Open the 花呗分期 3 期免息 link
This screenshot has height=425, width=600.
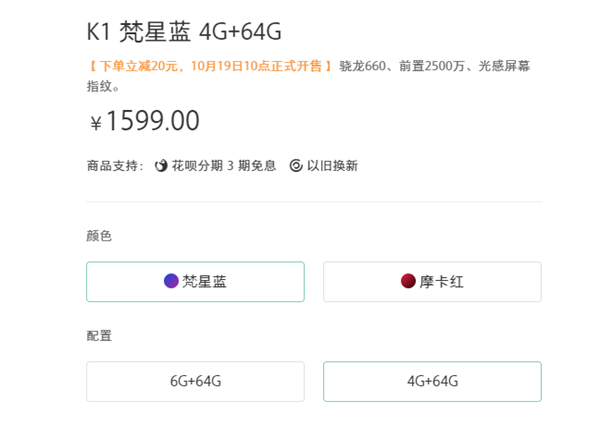coord(223,166)
